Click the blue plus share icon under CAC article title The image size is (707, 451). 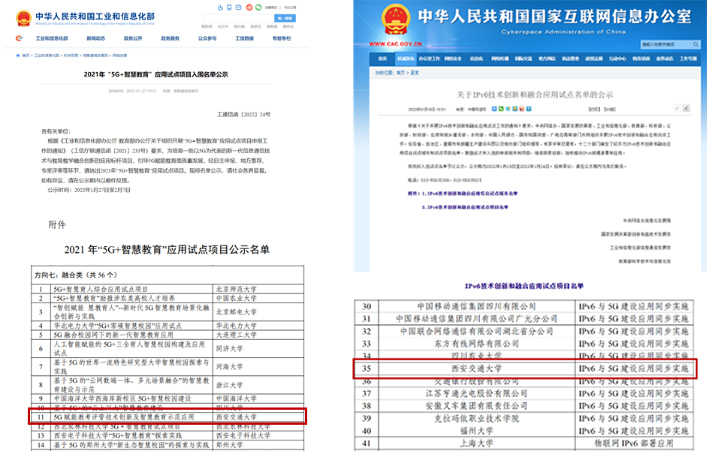click(494, 109)
